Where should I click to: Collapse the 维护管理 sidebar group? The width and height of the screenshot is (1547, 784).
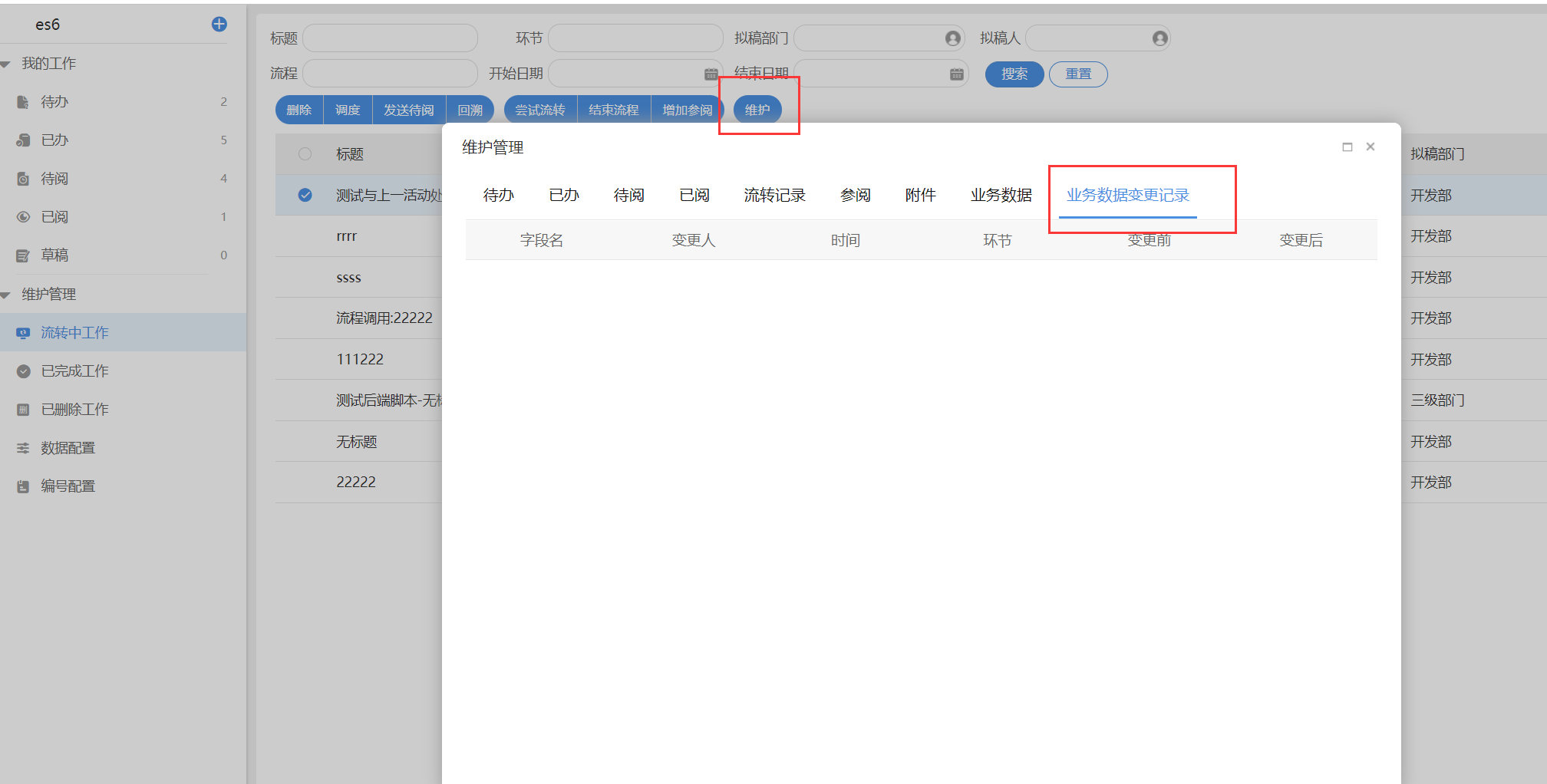(x=6, y=295)
